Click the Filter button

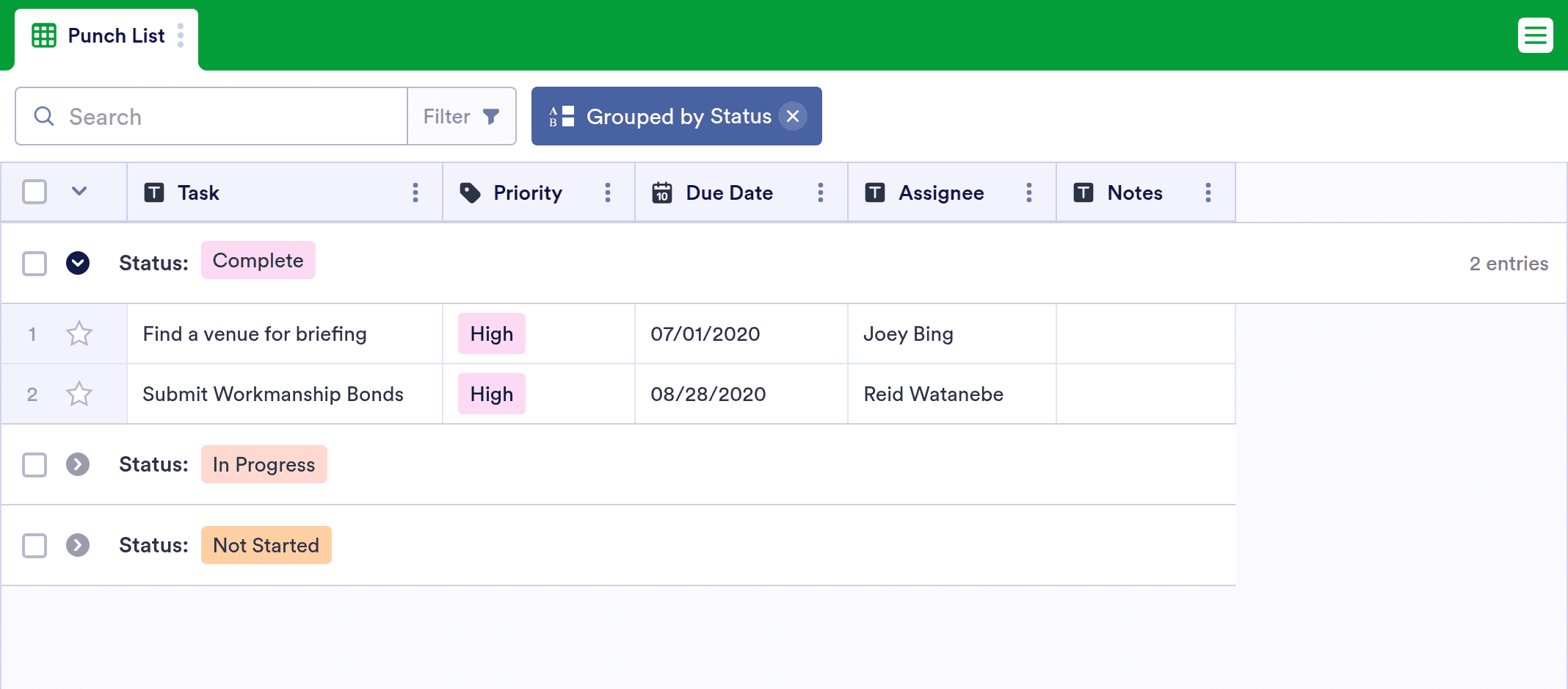(x=461, y=116)
